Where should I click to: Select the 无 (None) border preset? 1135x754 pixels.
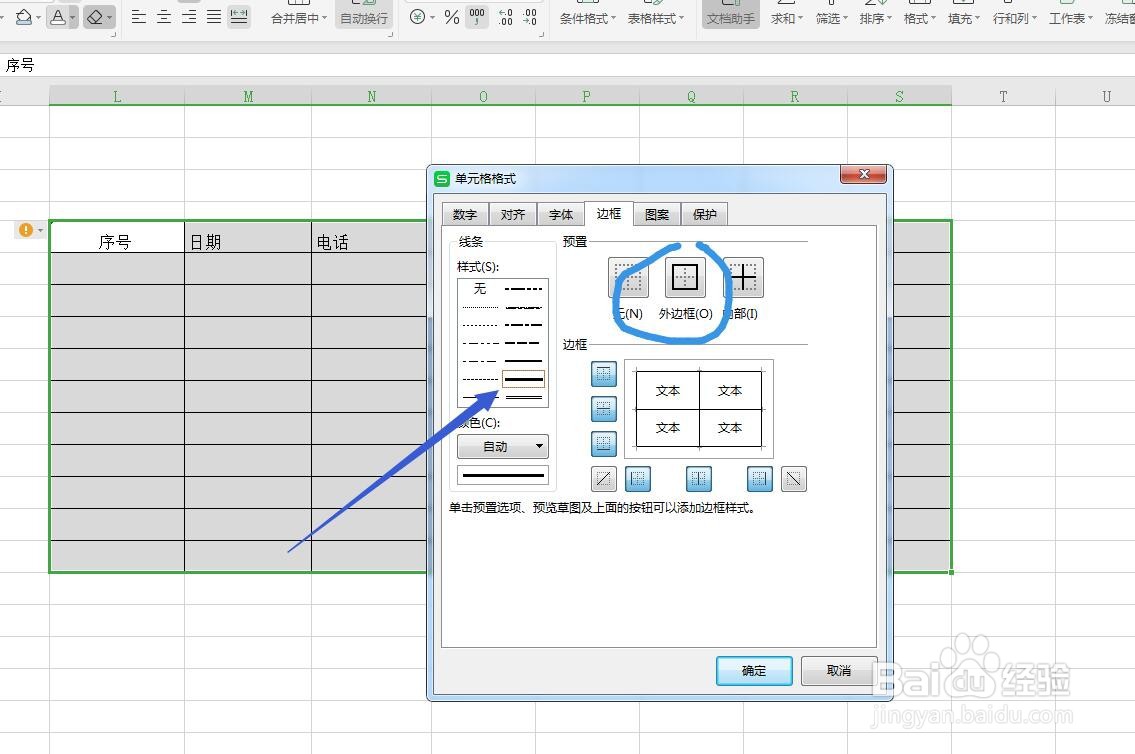point(629,278)
